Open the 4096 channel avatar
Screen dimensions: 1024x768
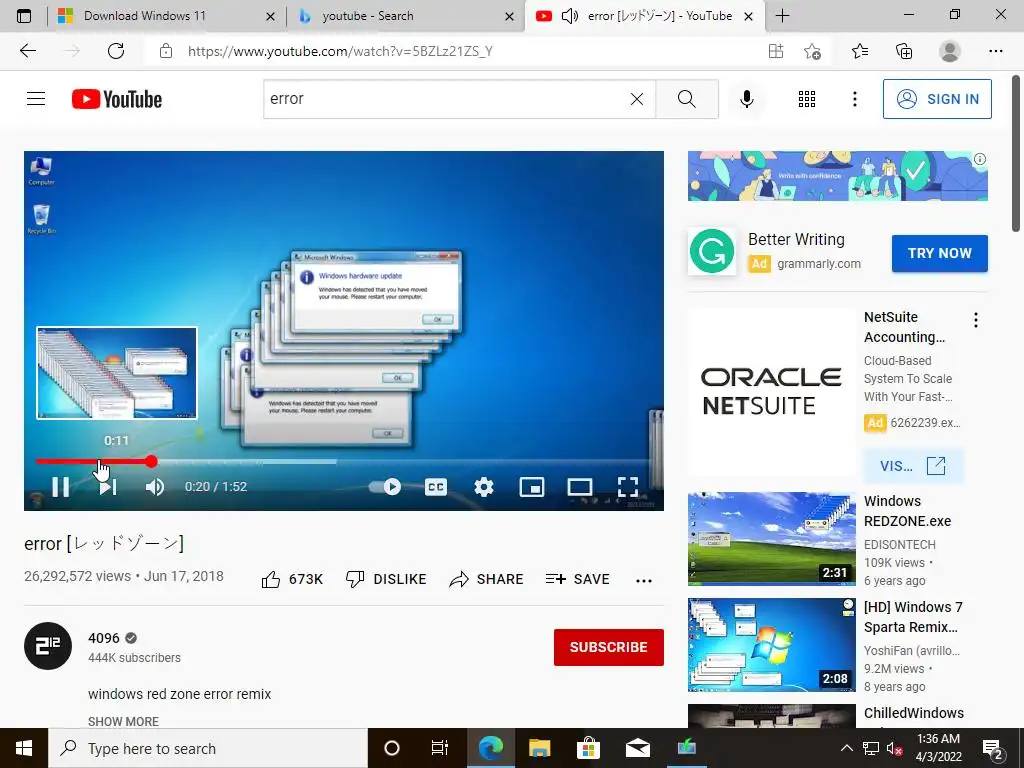pos(48,646)
